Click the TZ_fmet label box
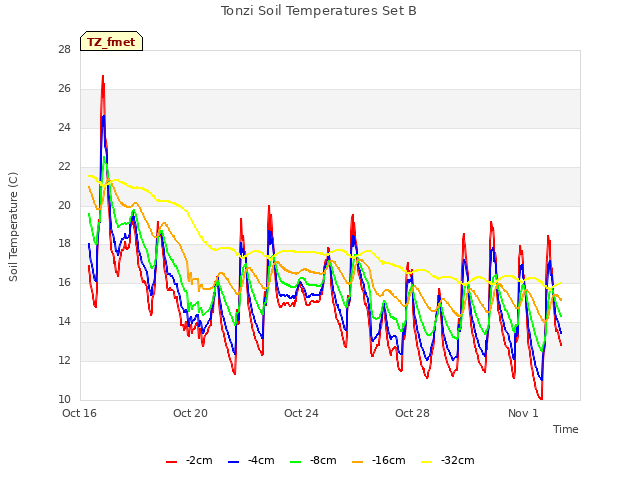 (x=111, y=41)
